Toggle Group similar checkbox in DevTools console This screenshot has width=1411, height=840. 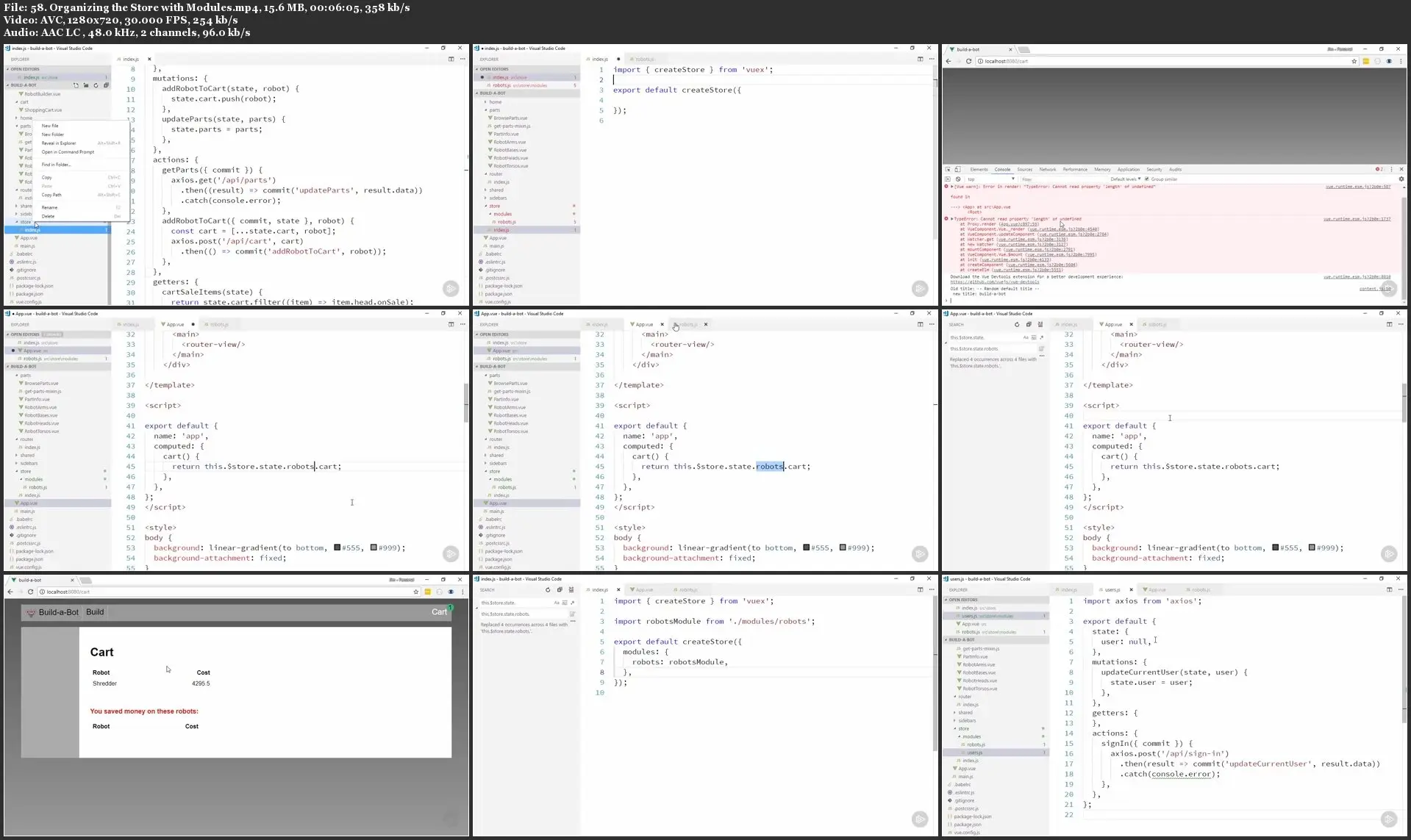click(x=1146, y=179)
